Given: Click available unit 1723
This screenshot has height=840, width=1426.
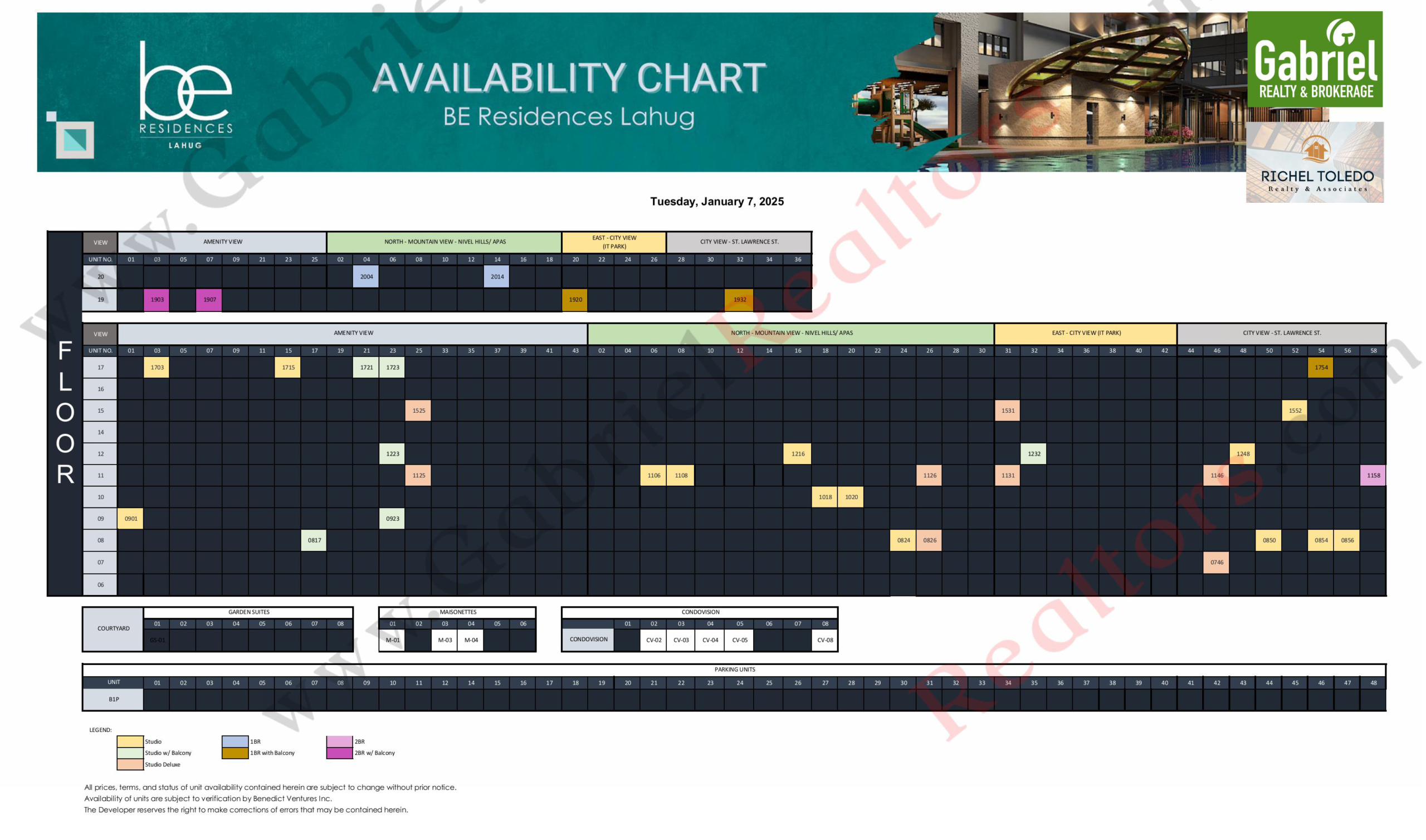Looking at the screenshot, I should coord(392,367).
